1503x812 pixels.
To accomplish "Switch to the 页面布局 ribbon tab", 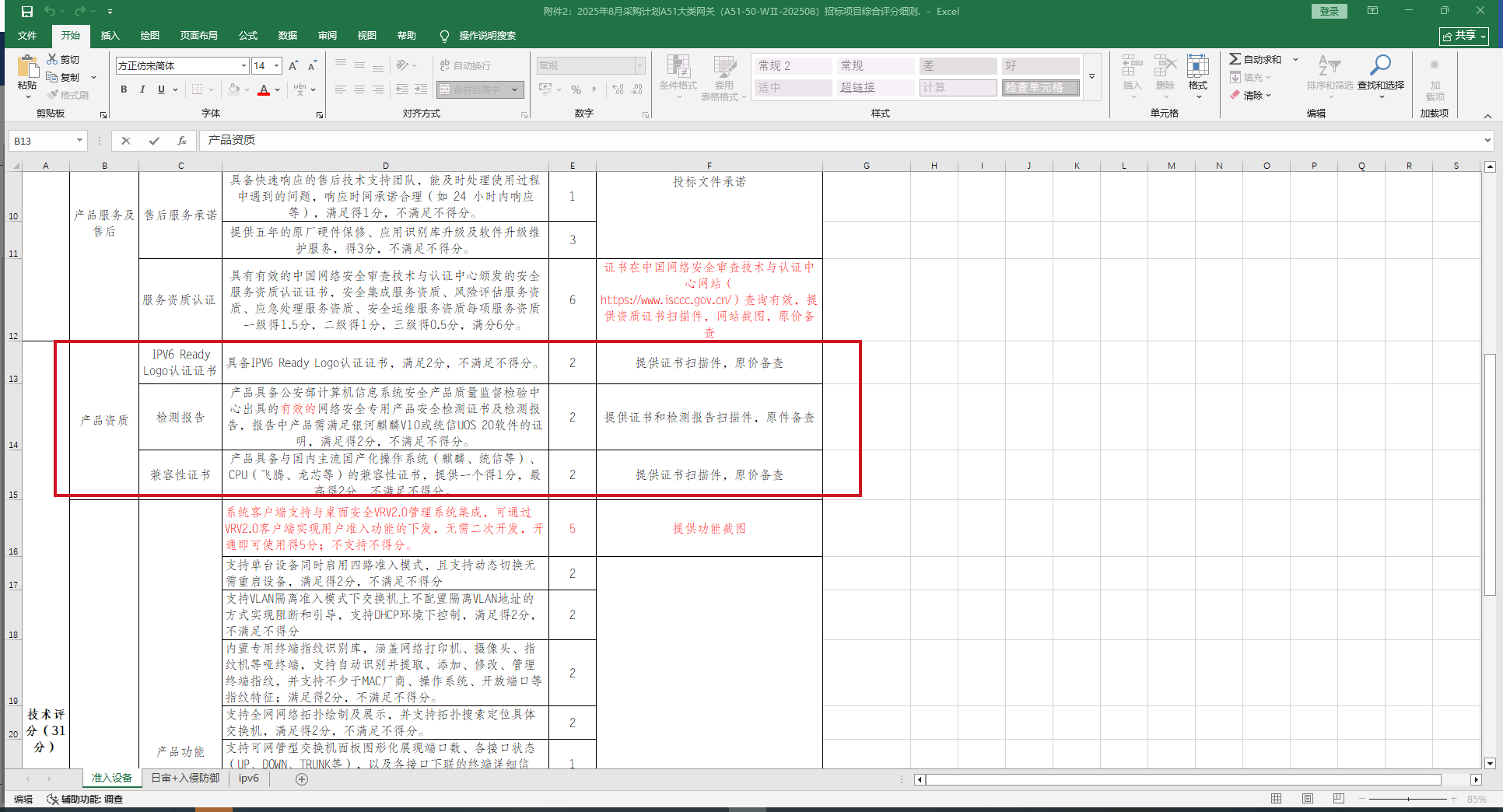I will (x=199, y=36).
